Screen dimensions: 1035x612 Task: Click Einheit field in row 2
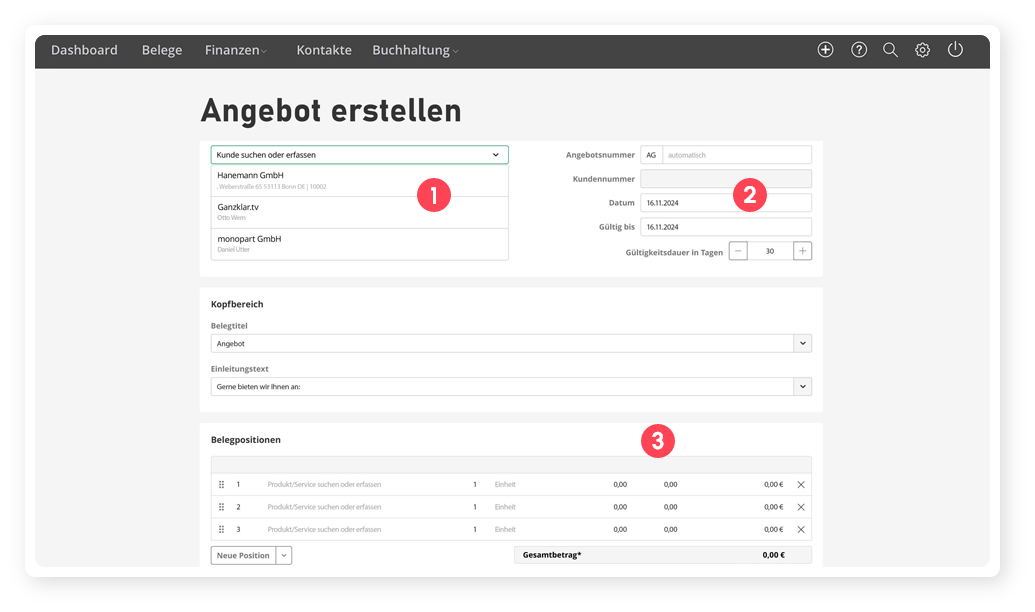pos(505,507)
